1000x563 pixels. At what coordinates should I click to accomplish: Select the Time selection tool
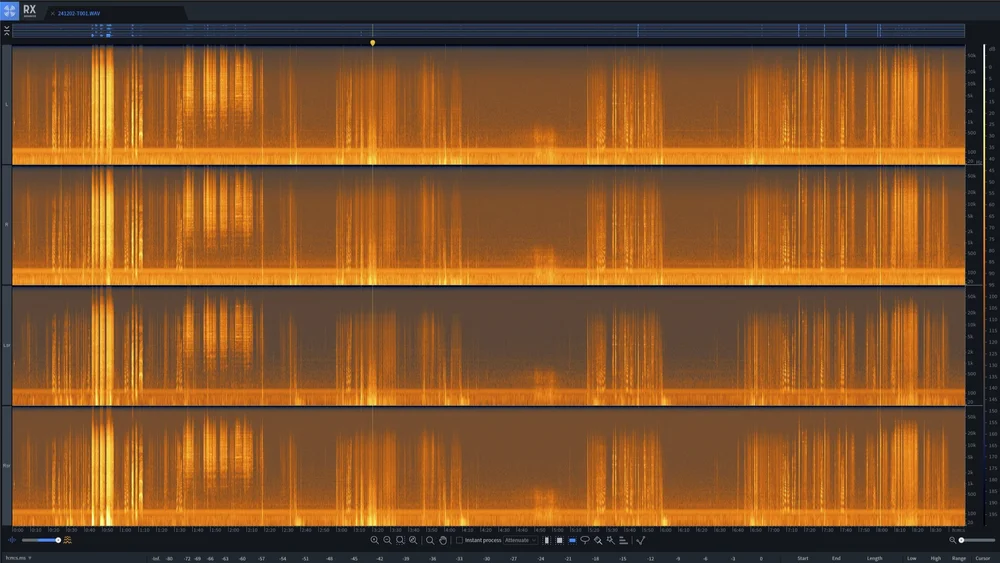point(547,540)
